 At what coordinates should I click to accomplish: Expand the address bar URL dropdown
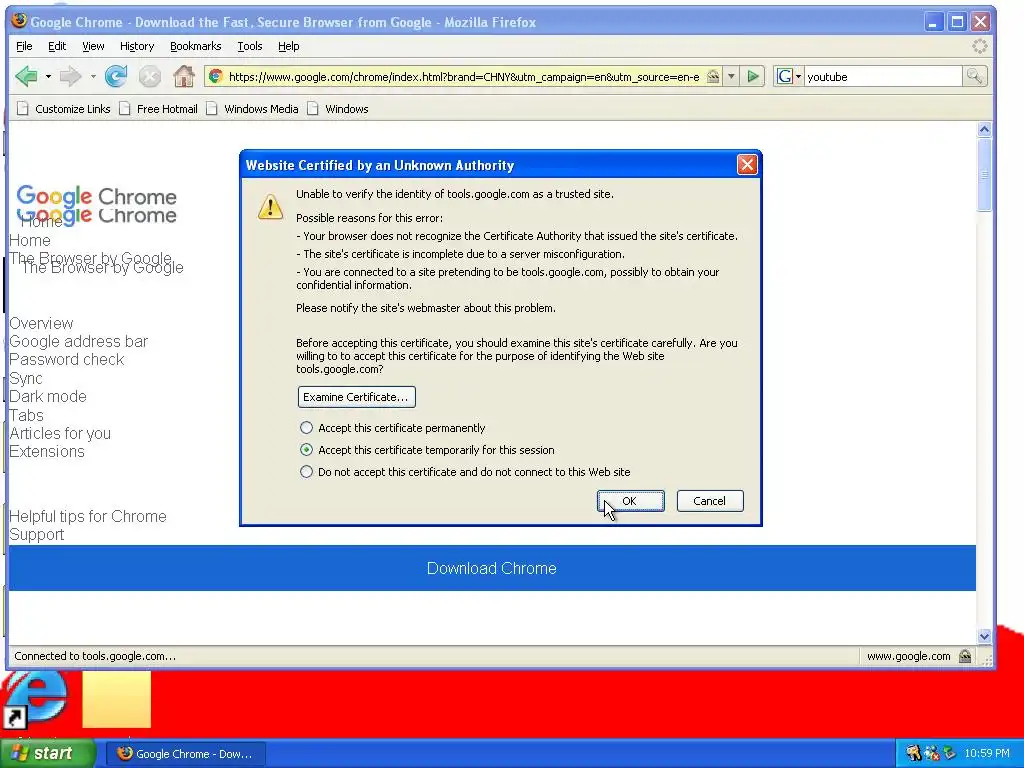731,76
